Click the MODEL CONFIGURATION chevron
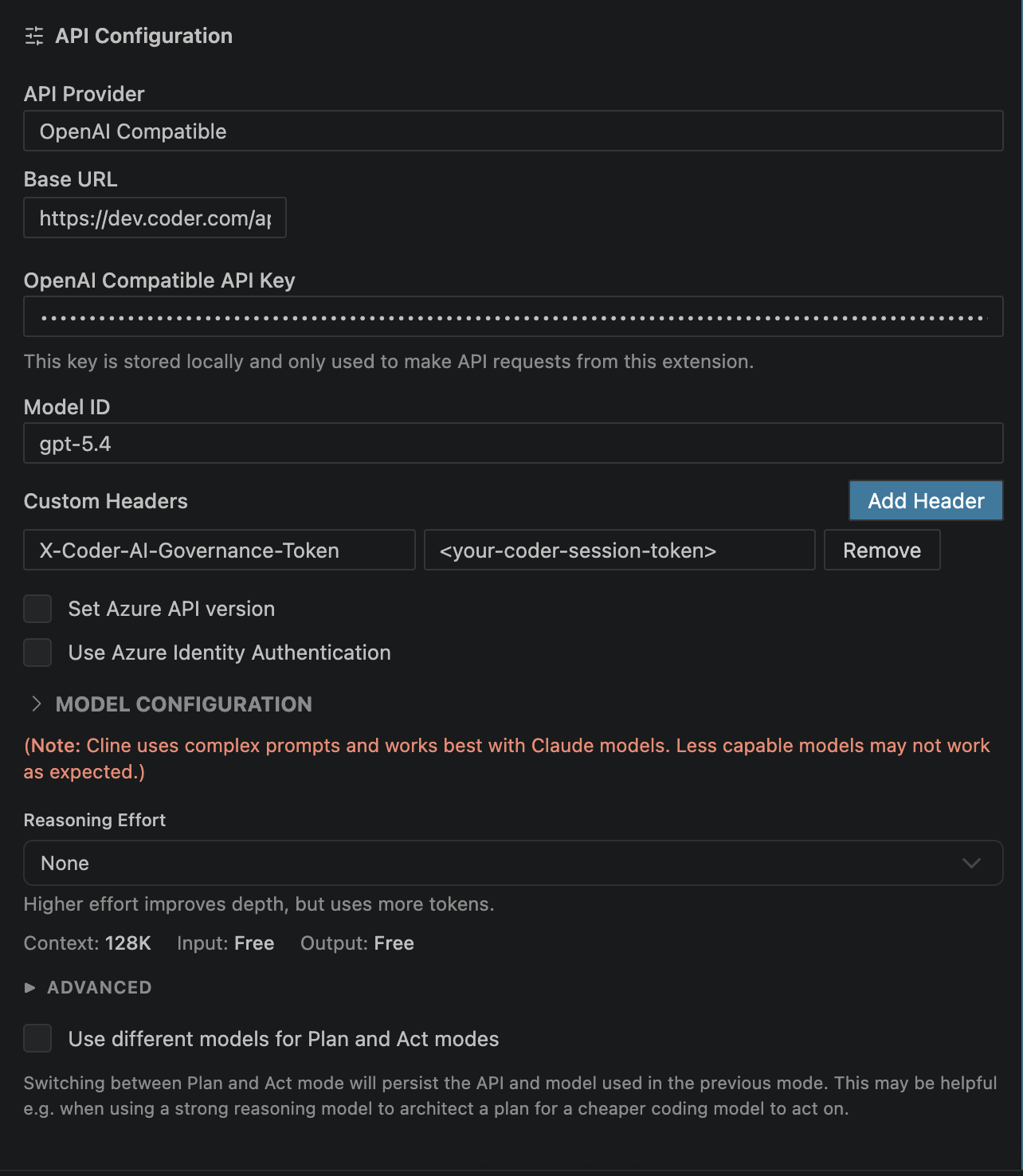This screenshot has height=1176, width=1023. 36,704
